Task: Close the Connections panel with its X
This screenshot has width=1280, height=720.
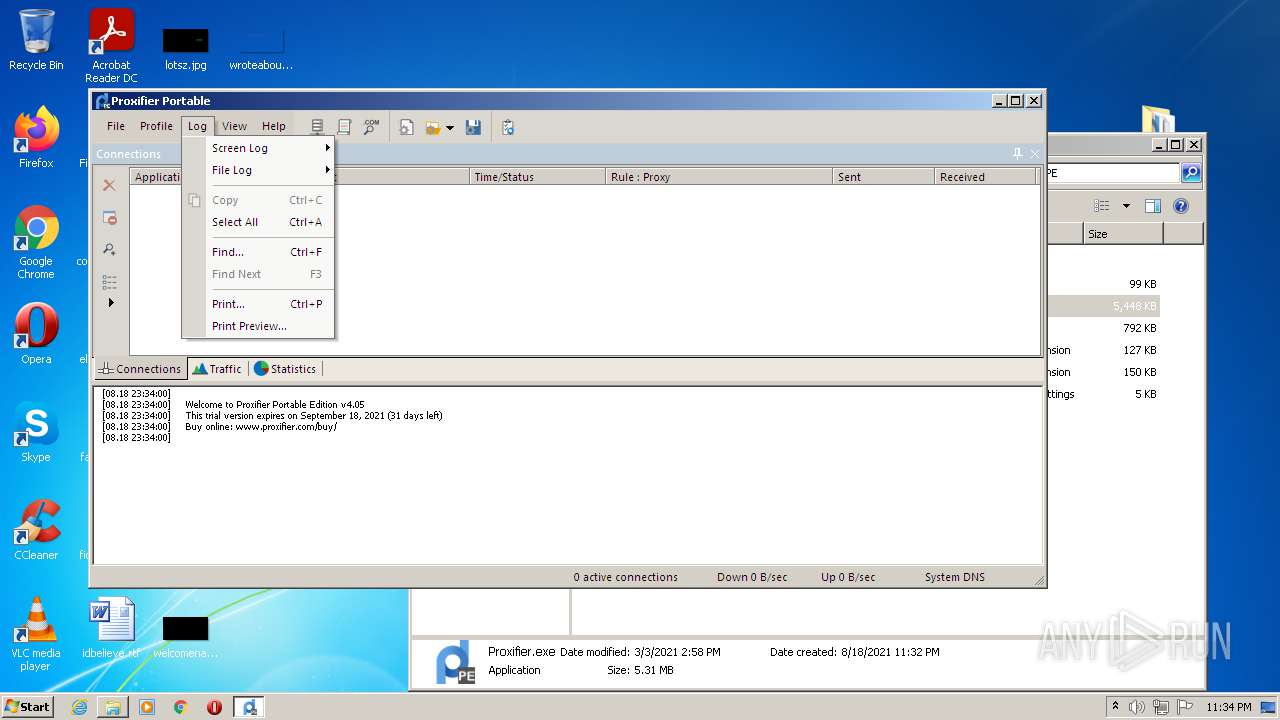Action: pos(1034,154)
